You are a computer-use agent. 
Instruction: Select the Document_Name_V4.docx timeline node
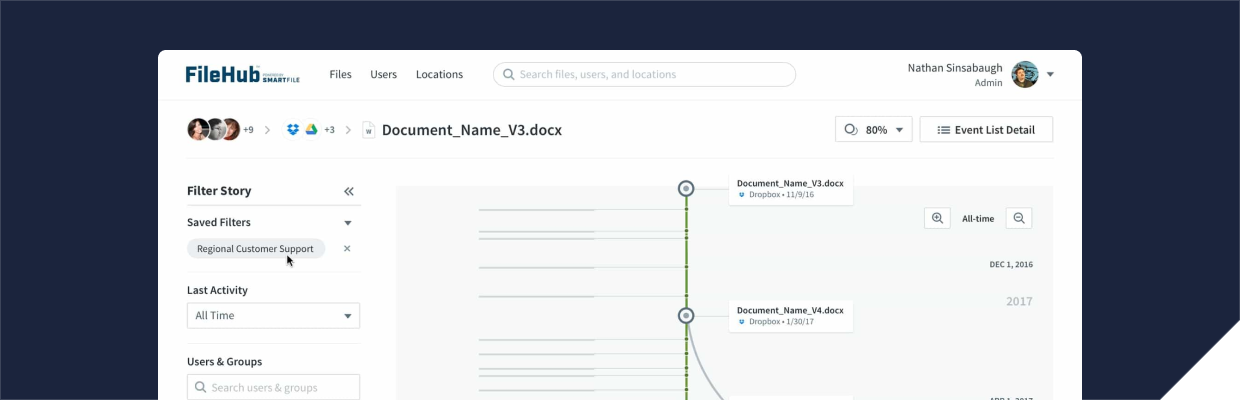[686, 315]
